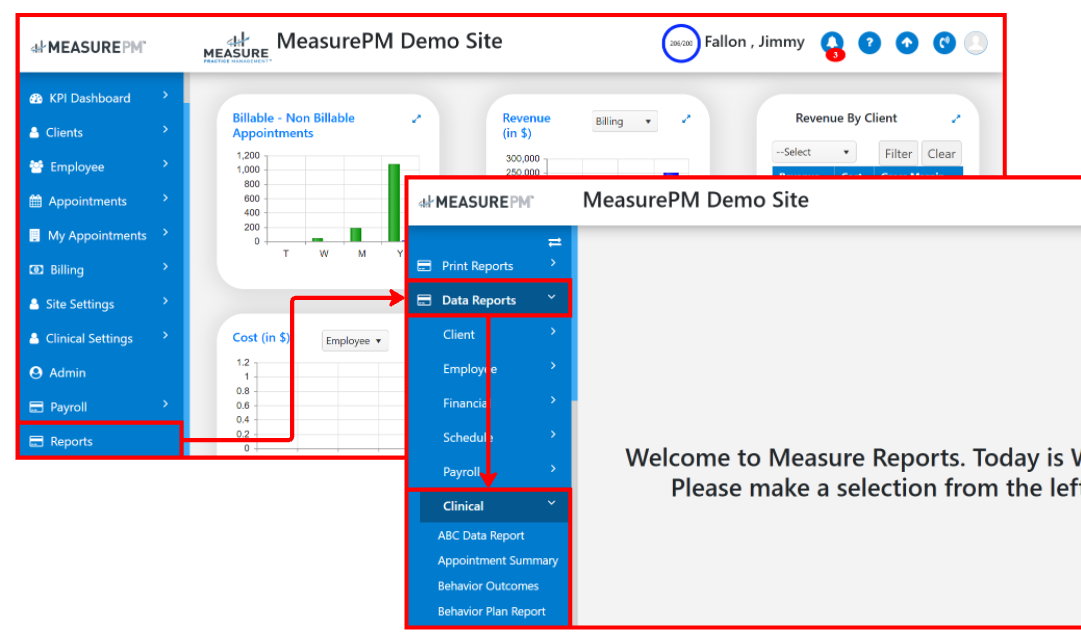Click the help question mark icon
This screenshot has width=1081, height=639.
(869, 43)
